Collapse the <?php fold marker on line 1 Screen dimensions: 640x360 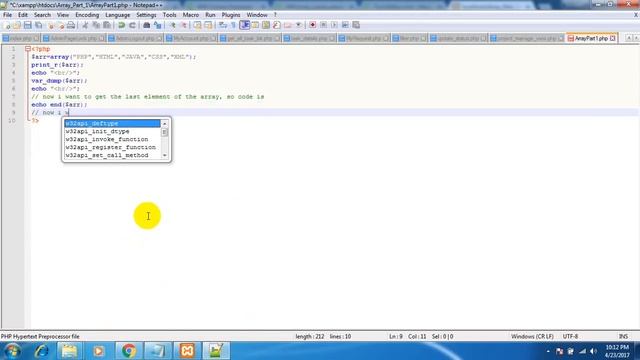pyautogui.click(x=28, y=49)
